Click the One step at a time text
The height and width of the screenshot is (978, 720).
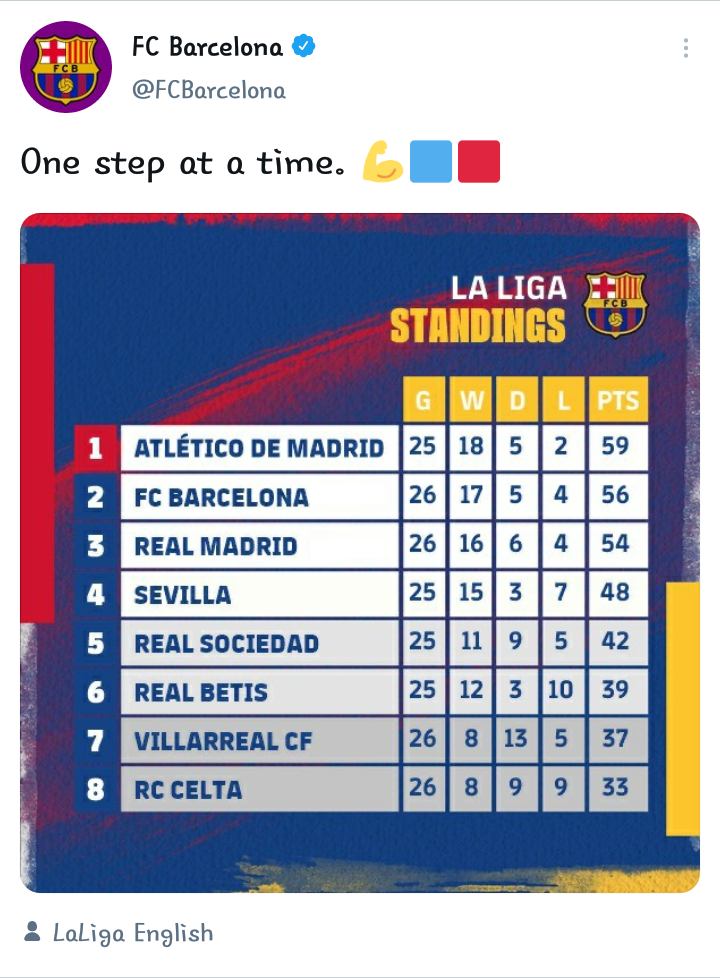pyautogui.click(x=183, y=163)
